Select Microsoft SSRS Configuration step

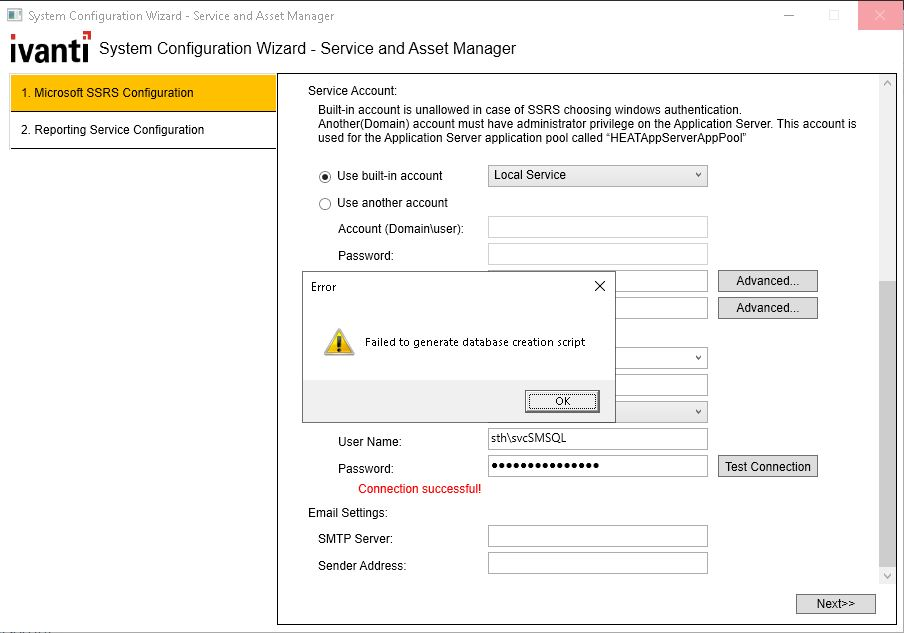143,93
